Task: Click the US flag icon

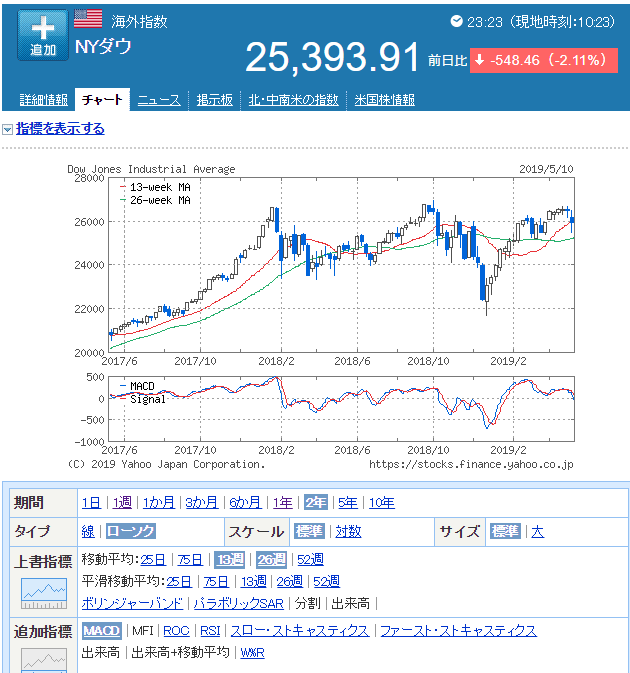Action: 88,19
